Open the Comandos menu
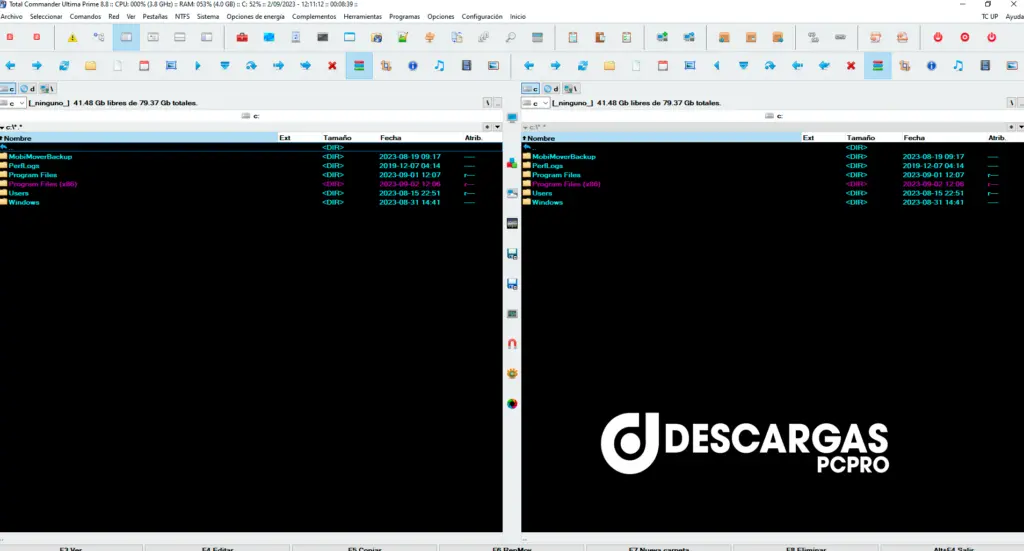The height and width of the screenshot is (551, 1024). click(86, 16)
